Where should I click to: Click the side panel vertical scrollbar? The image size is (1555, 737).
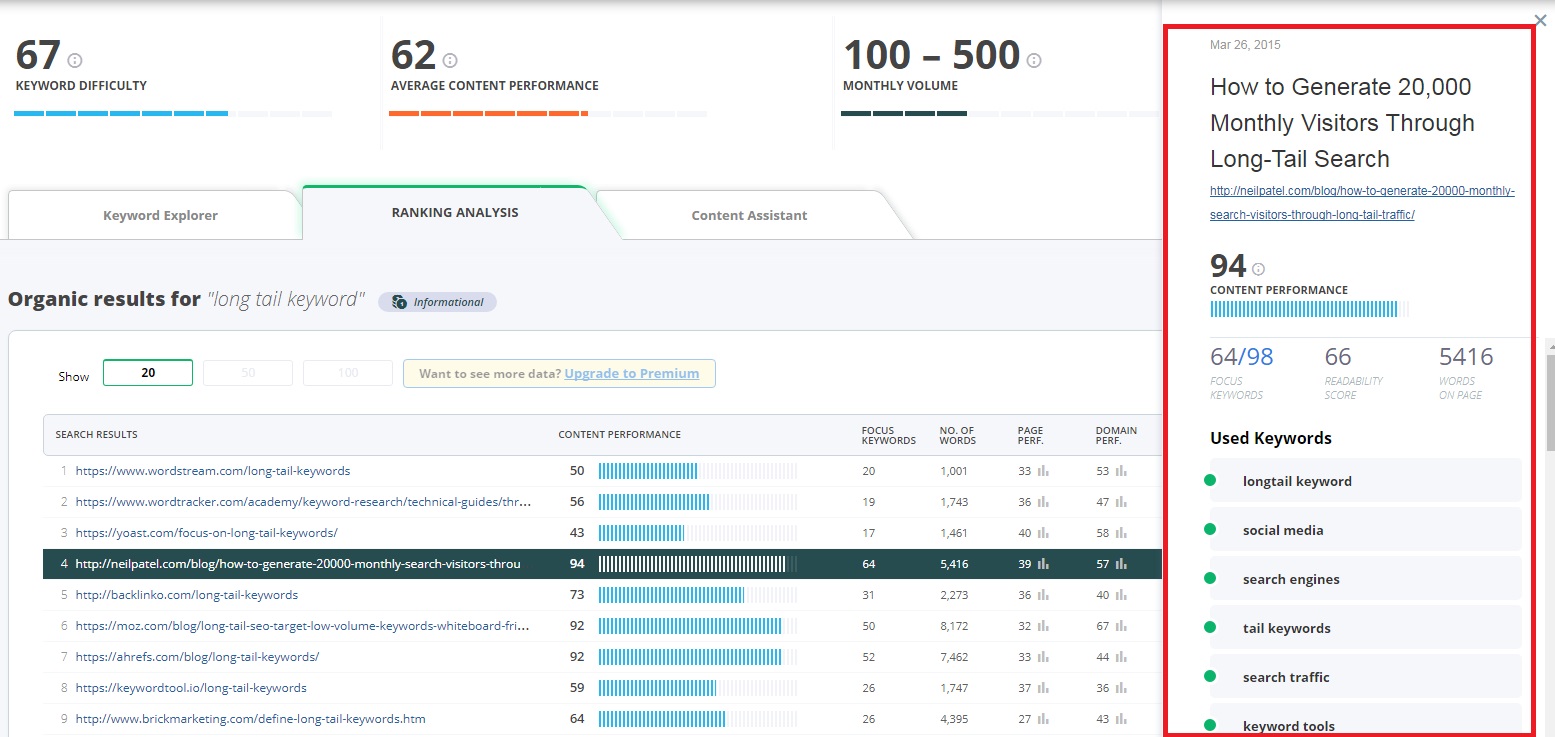point(1550,400)
